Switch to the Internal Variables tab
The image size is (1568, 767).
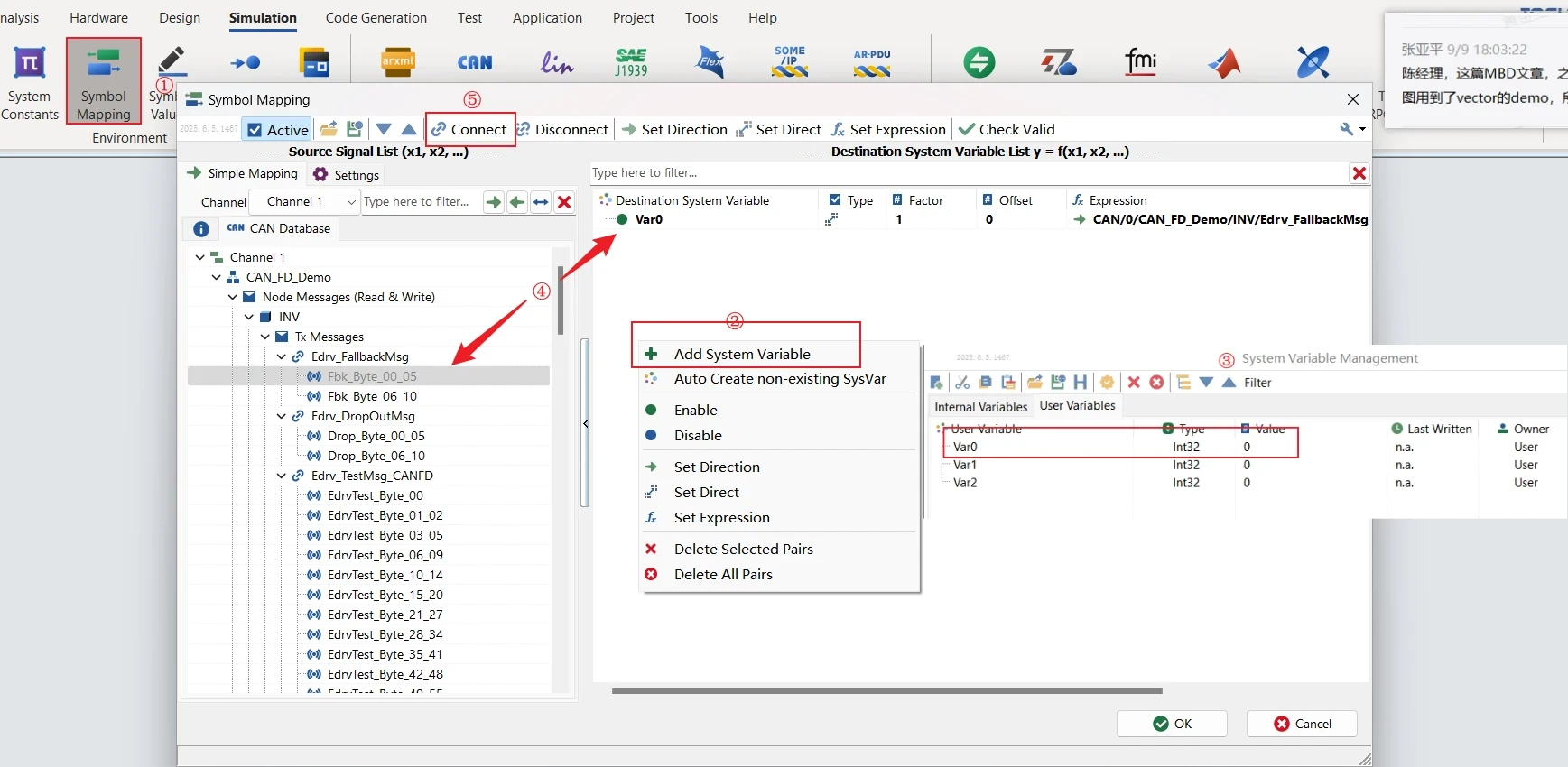coord(980,407)
